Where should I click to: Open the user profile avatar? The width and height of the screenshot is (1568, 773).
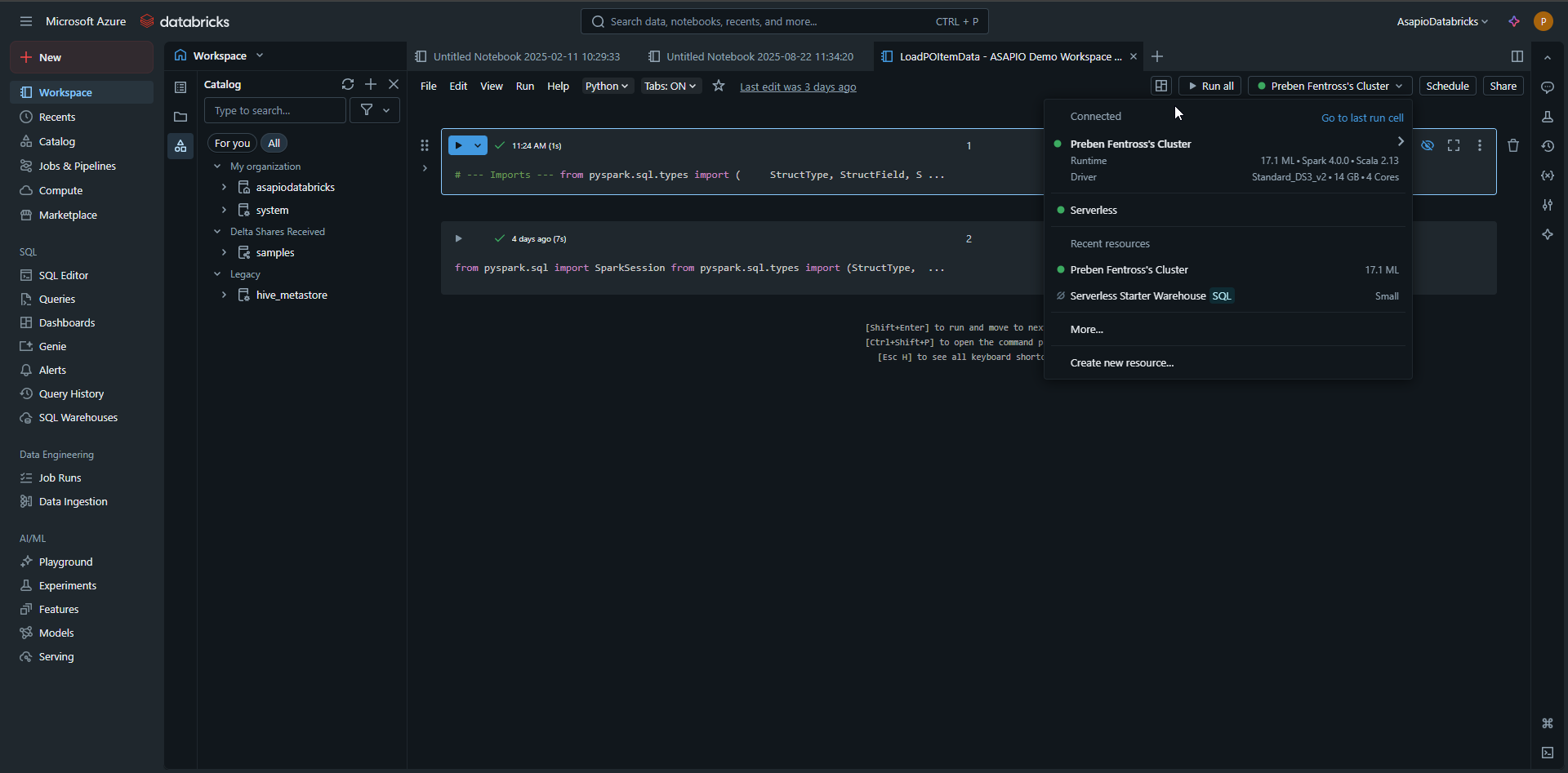click(1543, 21)
